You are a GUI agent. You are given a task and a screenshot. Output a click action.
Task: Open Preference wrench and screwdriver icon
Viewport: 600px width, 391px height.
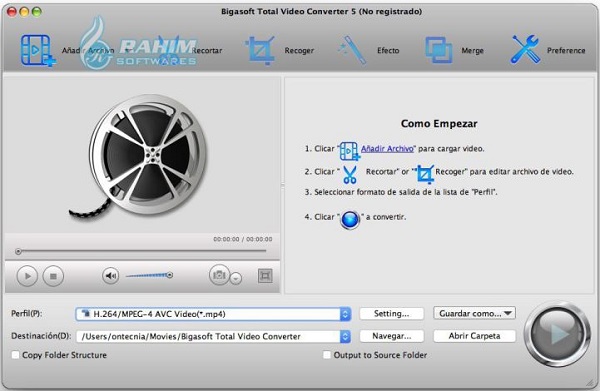(526, 50)
